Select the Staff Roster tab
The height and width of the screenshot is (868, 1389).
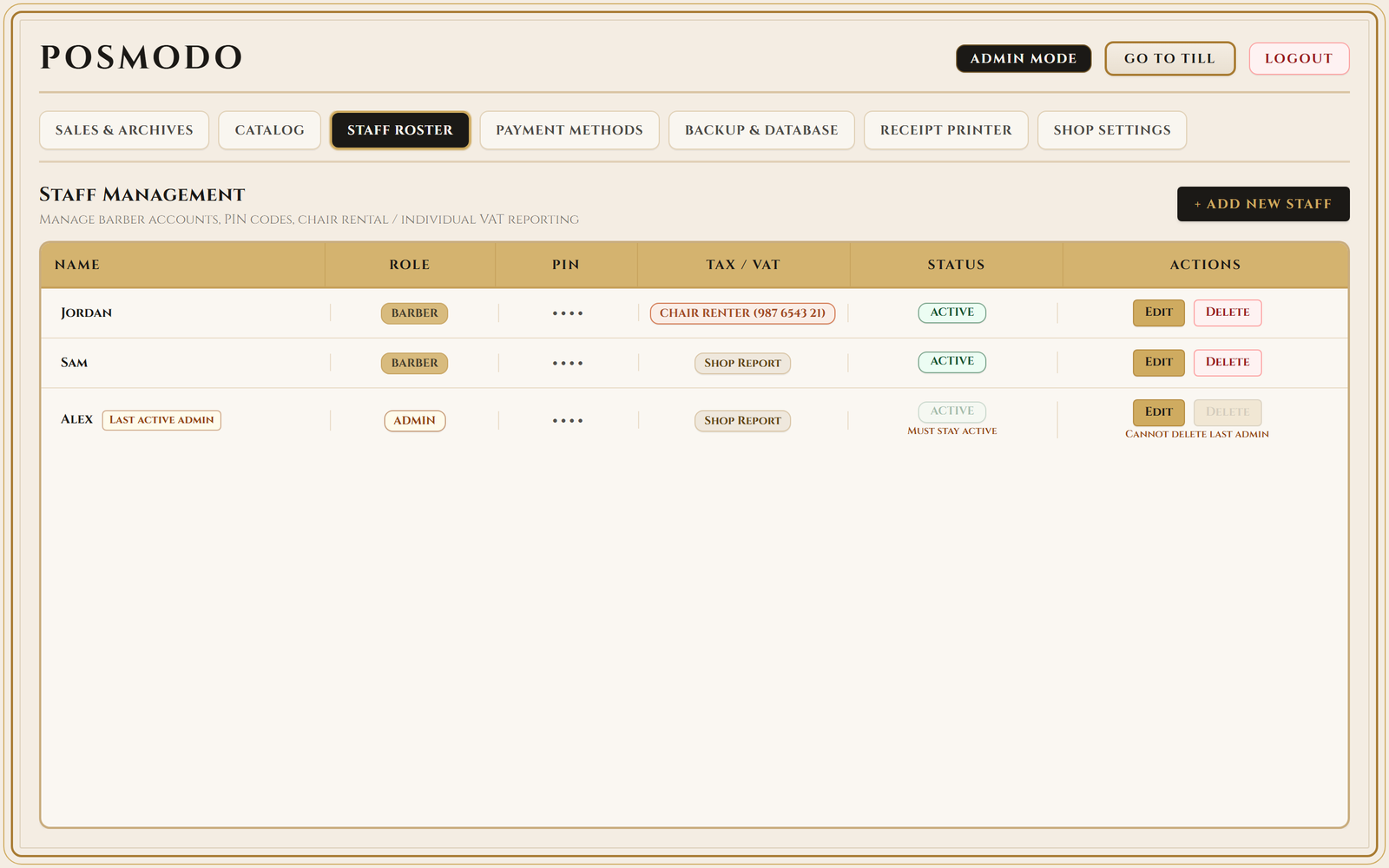[400, 130]
